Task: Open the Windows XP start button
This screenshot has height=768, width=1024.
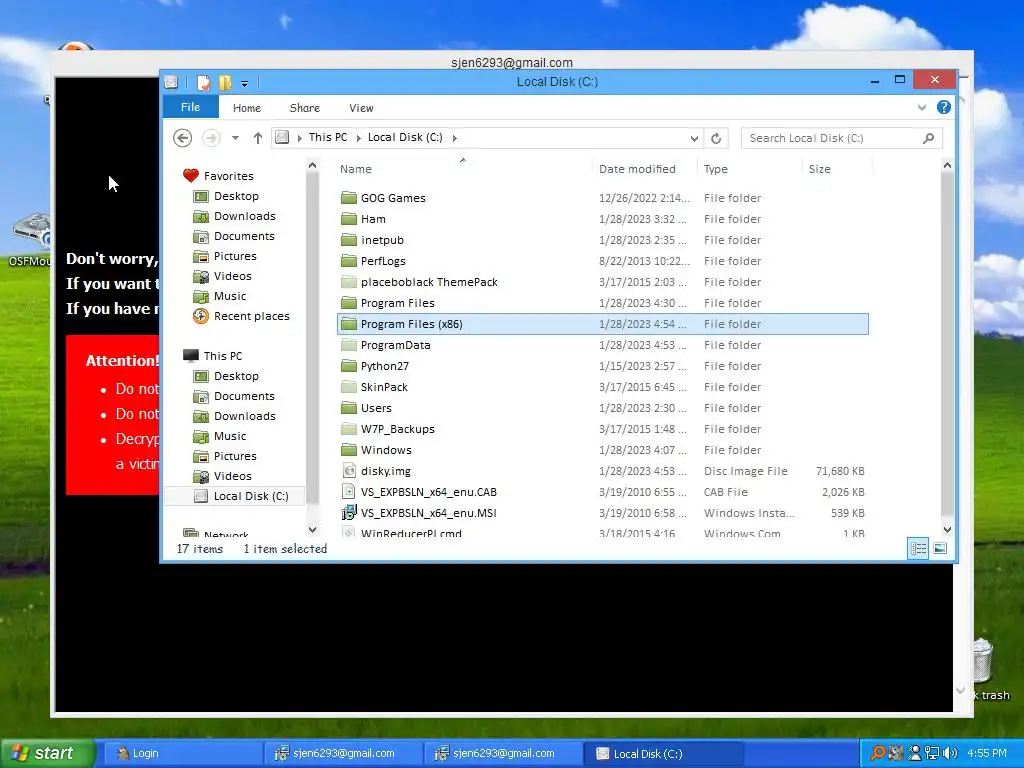Action: 46,753
